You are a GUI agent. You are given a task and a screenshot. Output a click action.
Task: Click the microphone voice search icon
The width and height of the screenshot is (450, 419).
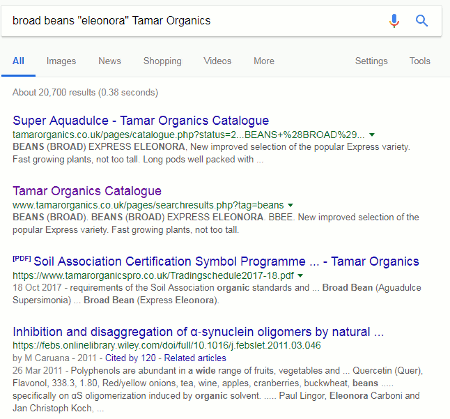coord(394,21)
